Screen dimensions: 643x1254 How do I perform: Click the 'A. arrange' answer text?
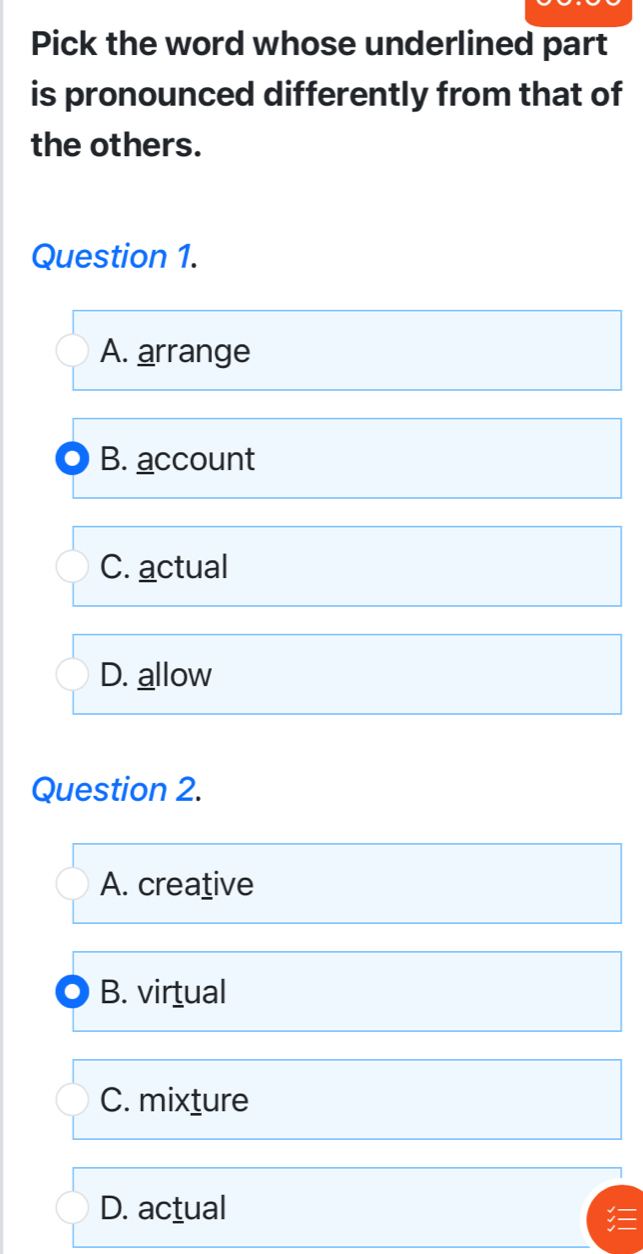click(x=176, y=351)
